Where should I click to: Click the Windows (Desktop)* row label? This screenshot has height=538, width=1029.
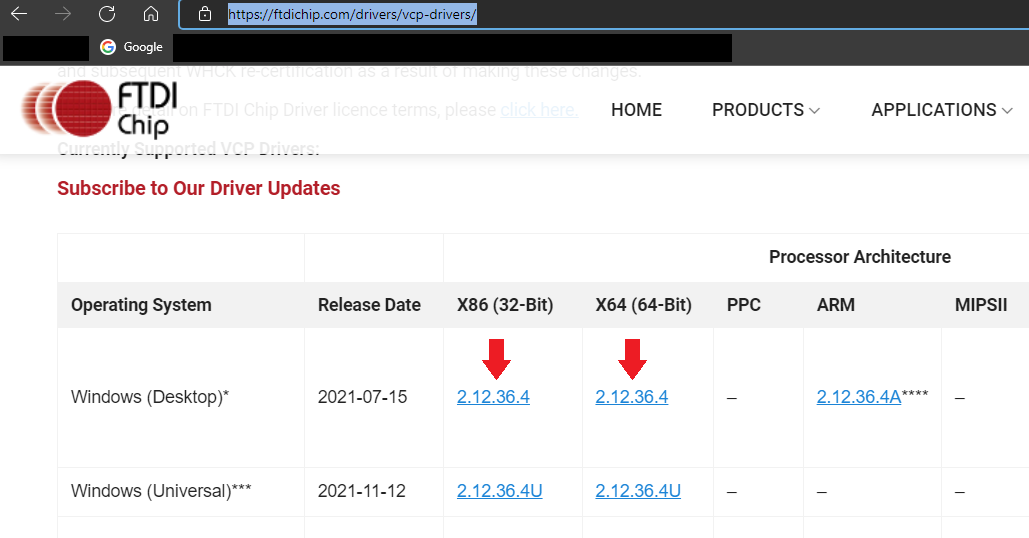pos(150,397)
